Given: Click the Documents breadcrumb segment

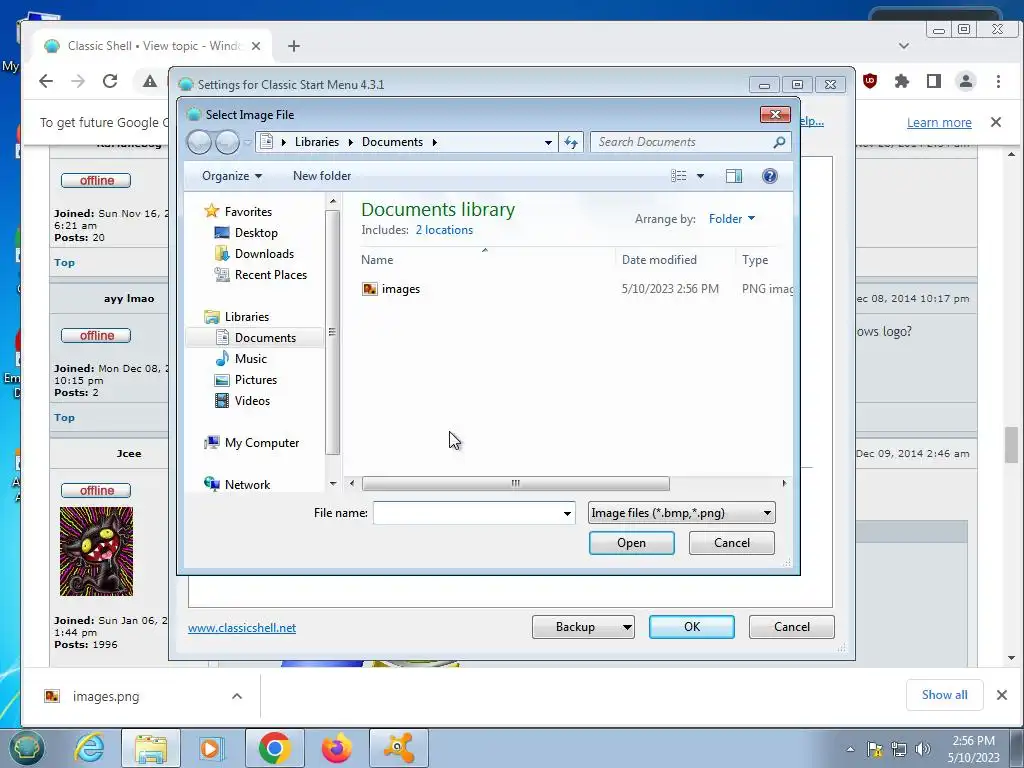Looking at the screenshot, I should pos(392,142).
